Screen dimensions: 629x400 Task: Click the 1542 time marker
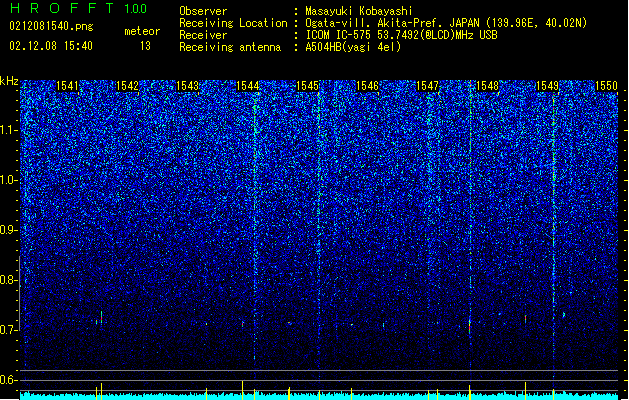[127, 86]
